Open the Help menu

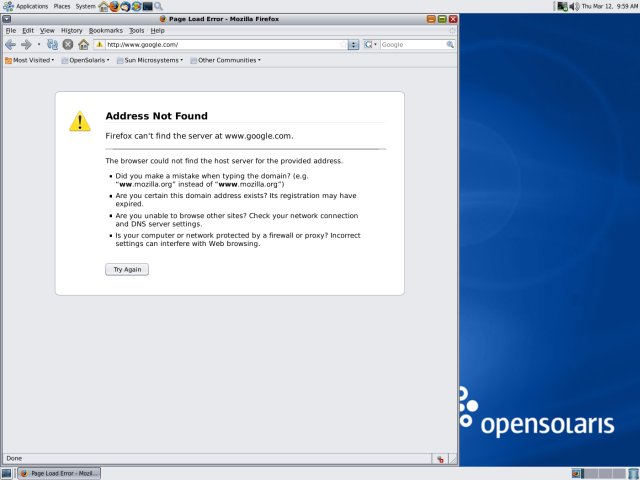(x=158, y=31)
